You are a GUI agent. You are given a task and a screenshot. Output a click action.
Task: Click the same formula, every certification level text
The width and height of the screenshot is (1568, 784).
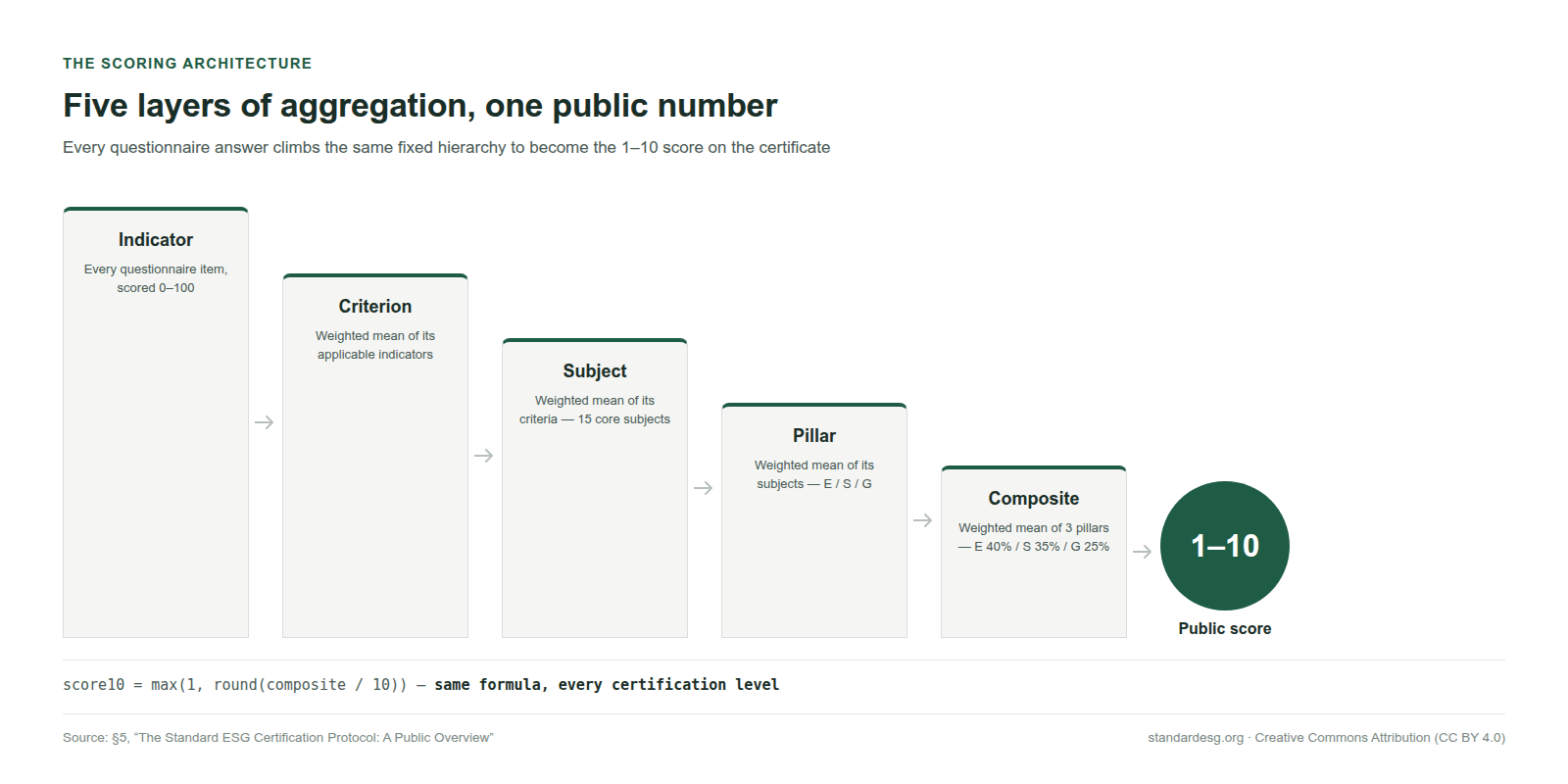607,685
